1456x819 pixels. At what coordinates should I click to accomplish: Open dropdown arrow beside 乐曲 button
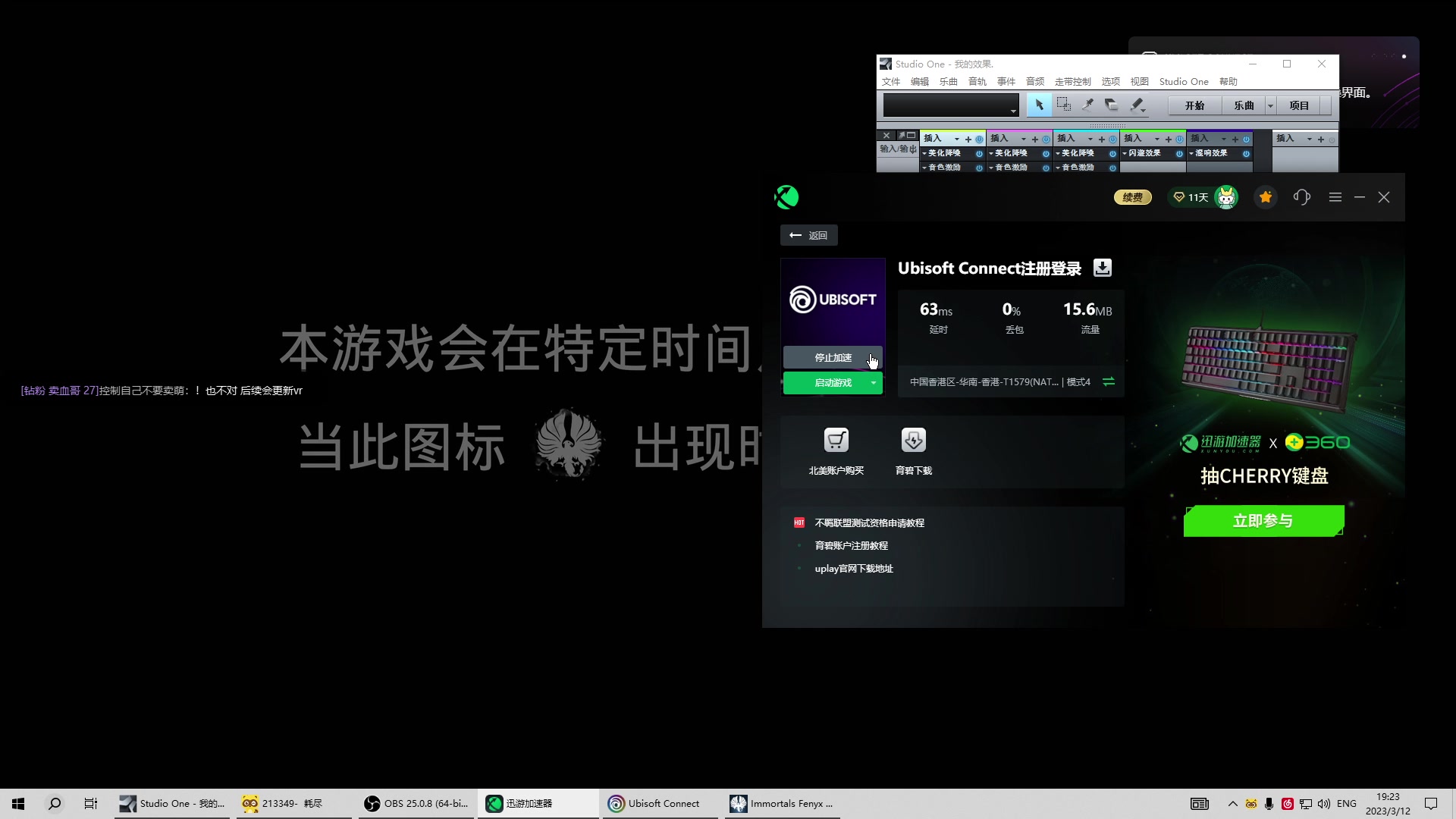coord(1270,106)
